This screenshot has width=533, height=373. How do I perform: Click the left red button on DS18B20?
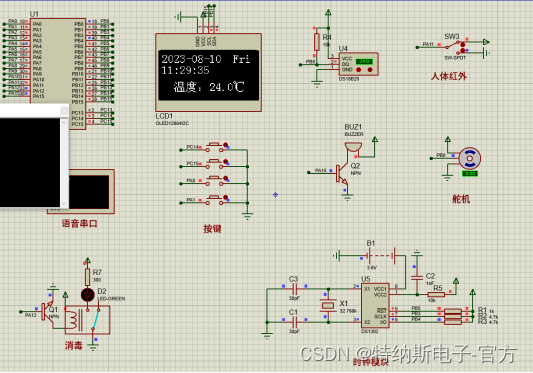tap(358, 70)
